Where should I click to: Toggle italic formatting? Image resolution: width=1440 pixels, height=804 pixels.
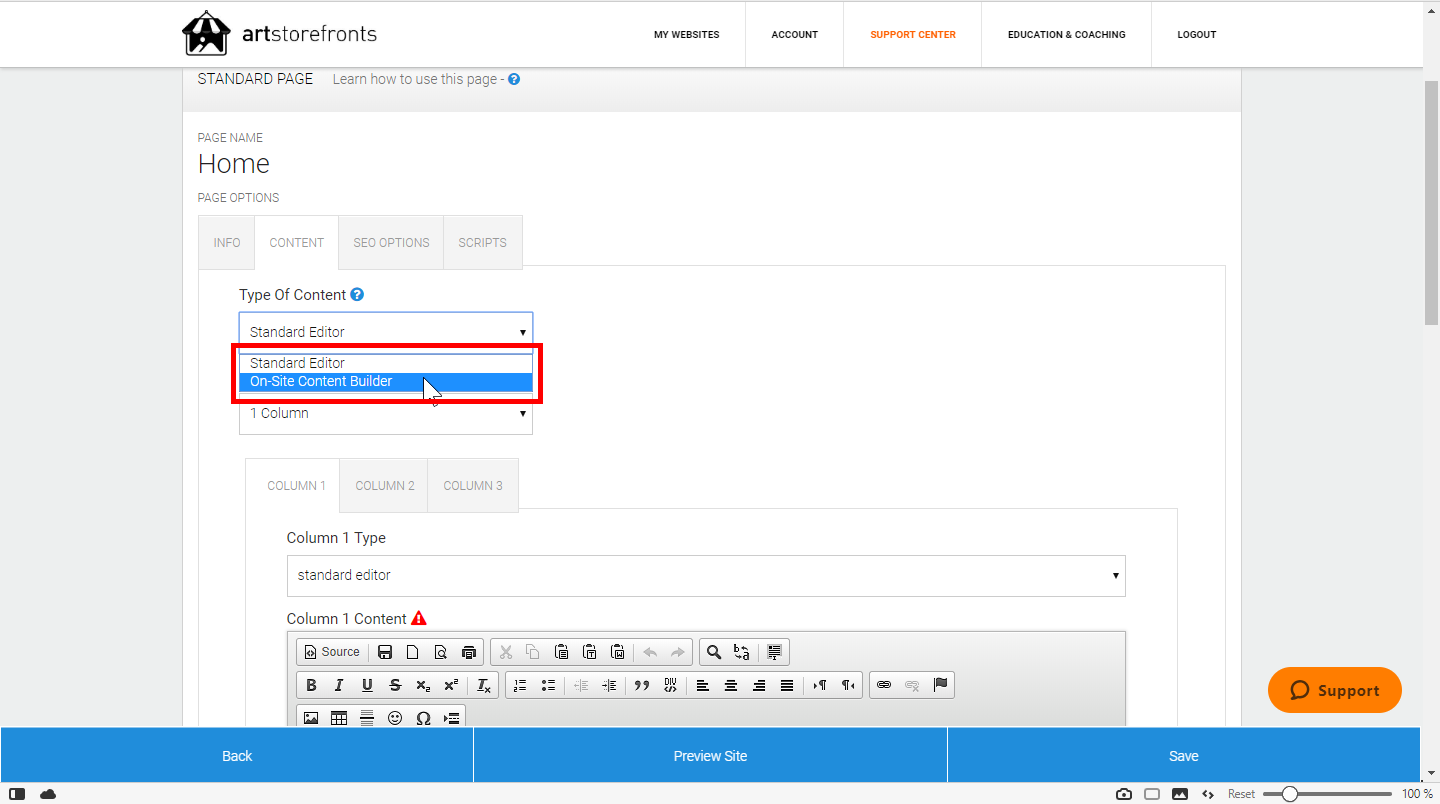(339, 685)
